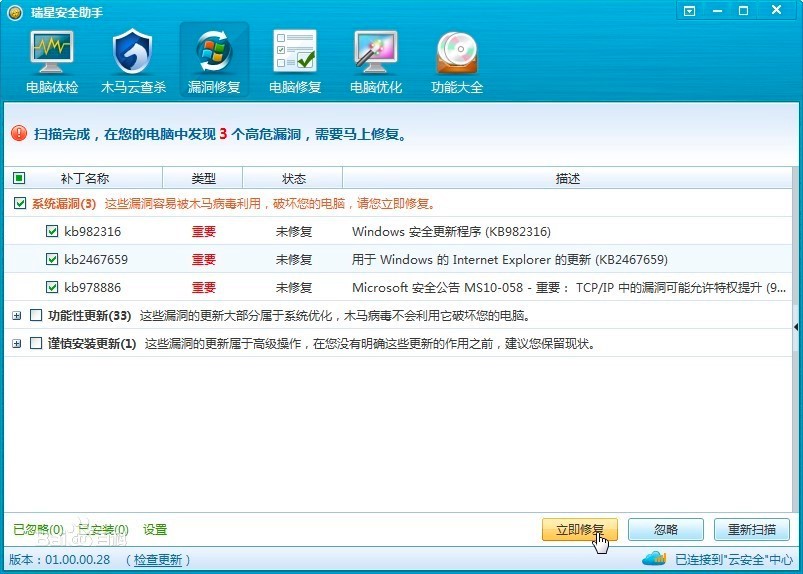
Task: Uncheck the kb2467659 patch checkbox
Action: point(52,259)
